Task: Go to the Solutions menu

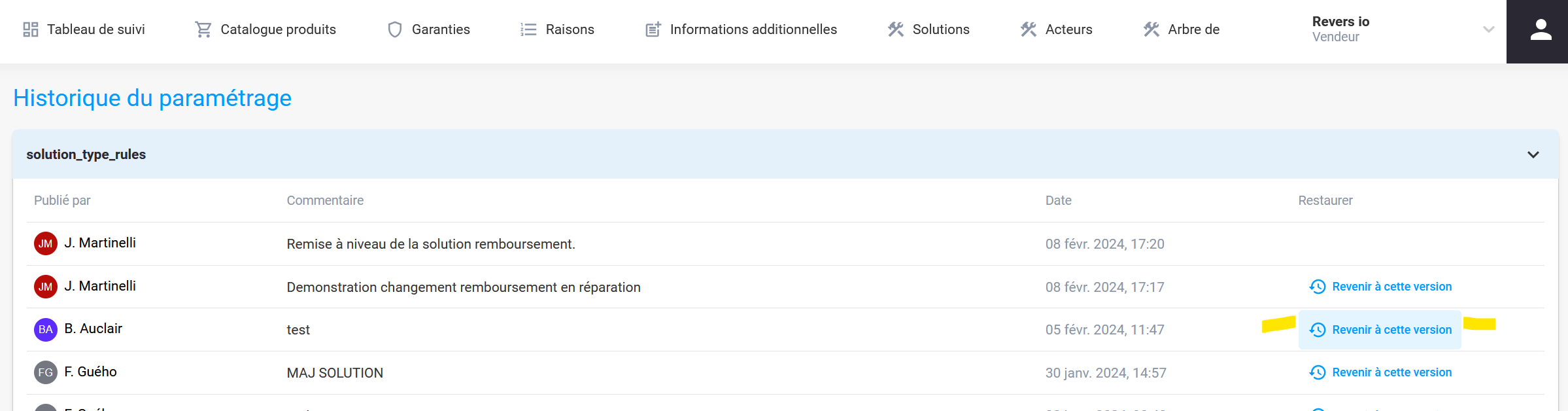Action: click(x=940, y=29)
